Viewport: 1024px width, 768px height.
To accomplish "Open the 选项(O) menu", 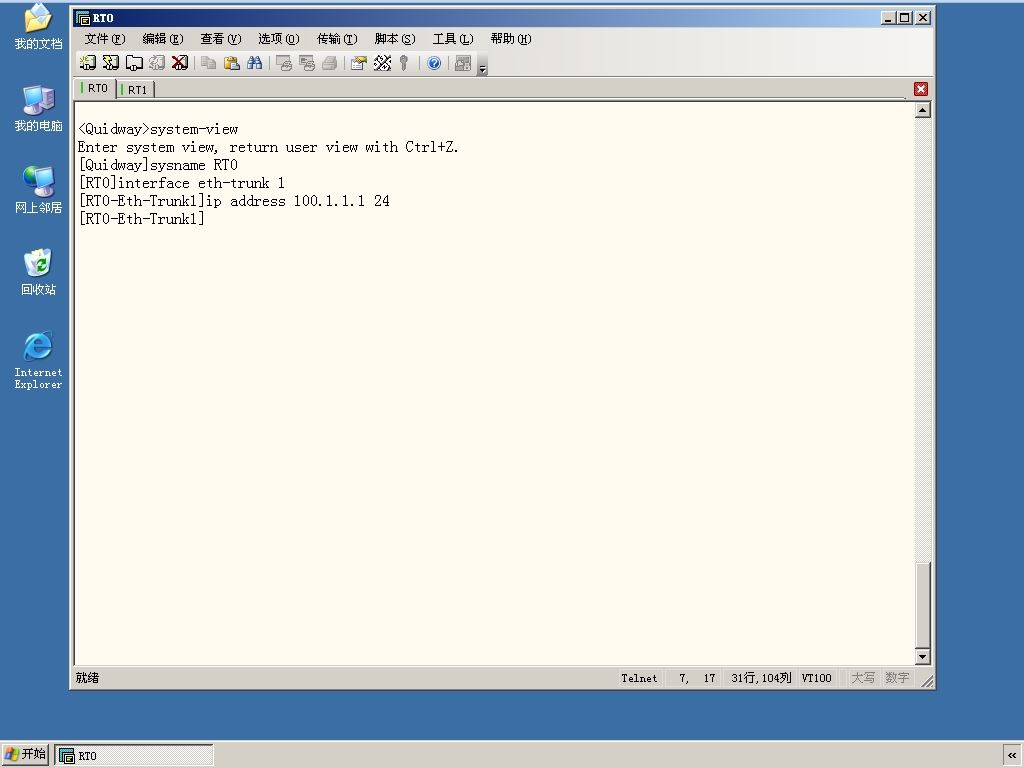I will pos(279,39).
